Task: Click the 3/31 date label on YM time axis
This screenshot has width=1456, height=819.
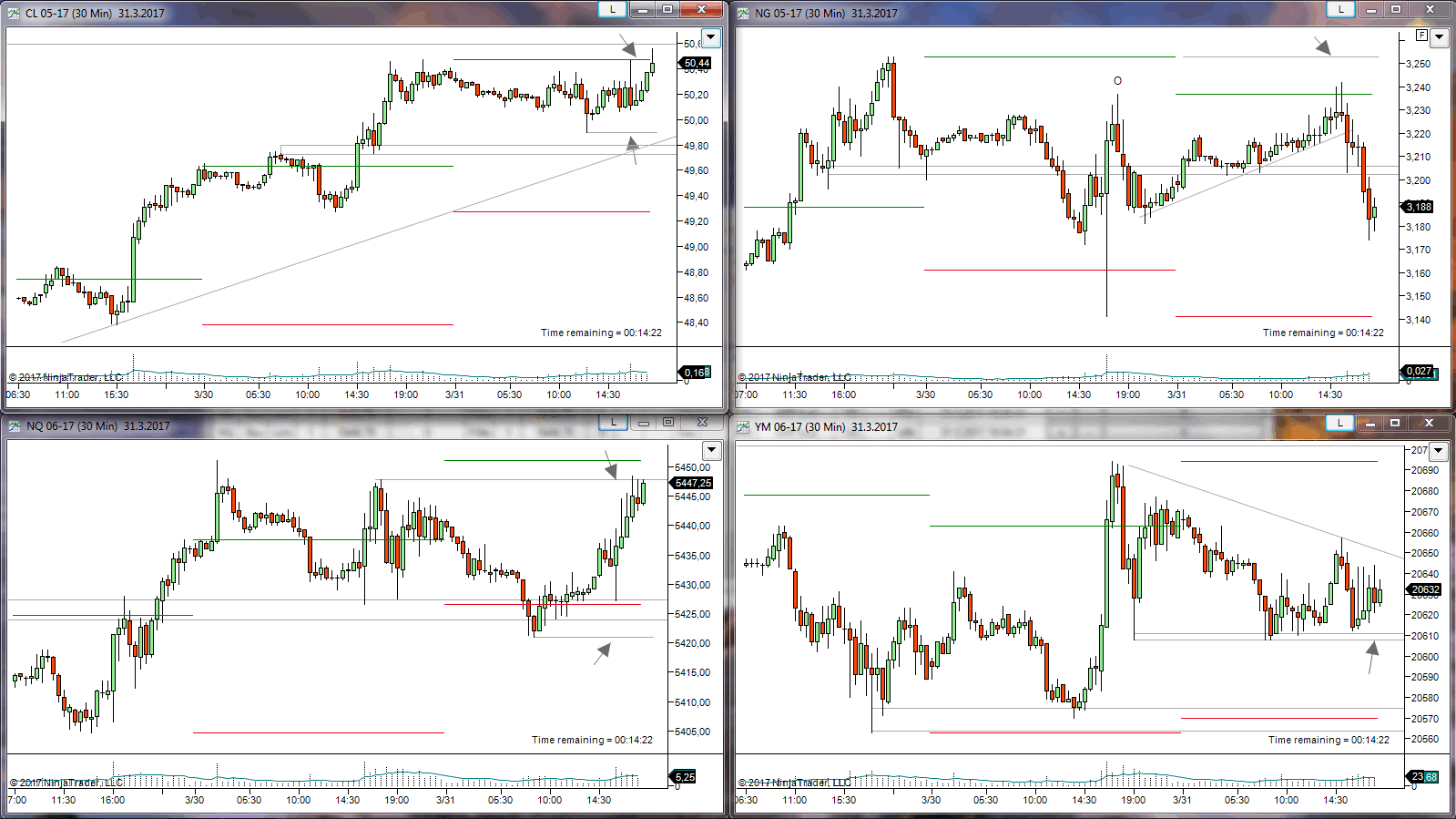Action: click(x=1182, y=800)
